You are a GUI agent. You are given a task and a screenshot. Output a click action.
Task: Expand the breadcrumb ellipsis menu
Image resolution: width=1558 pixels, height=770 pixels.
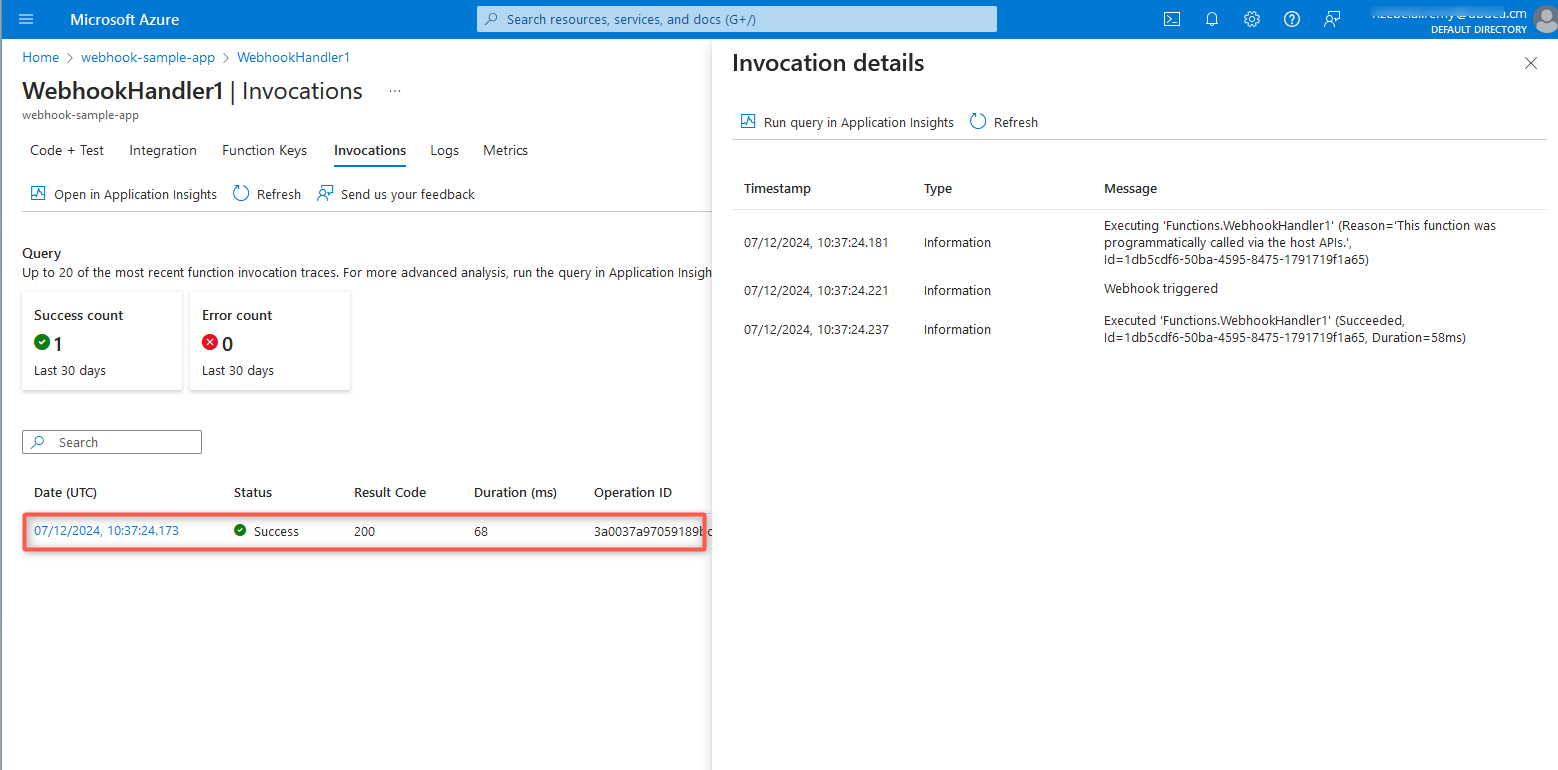tap(394, 90)
